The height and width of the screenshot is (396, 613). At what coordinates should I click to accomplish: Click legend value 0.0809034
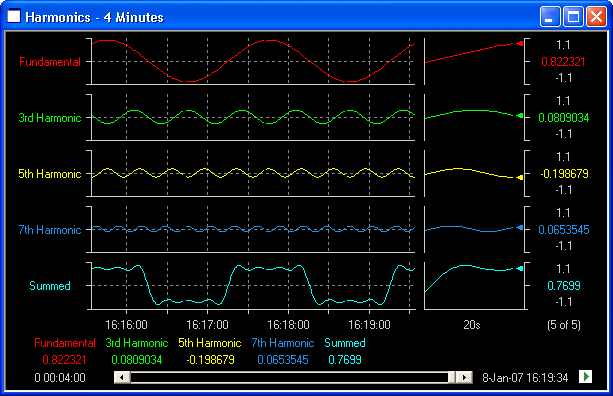click(136, 360)
